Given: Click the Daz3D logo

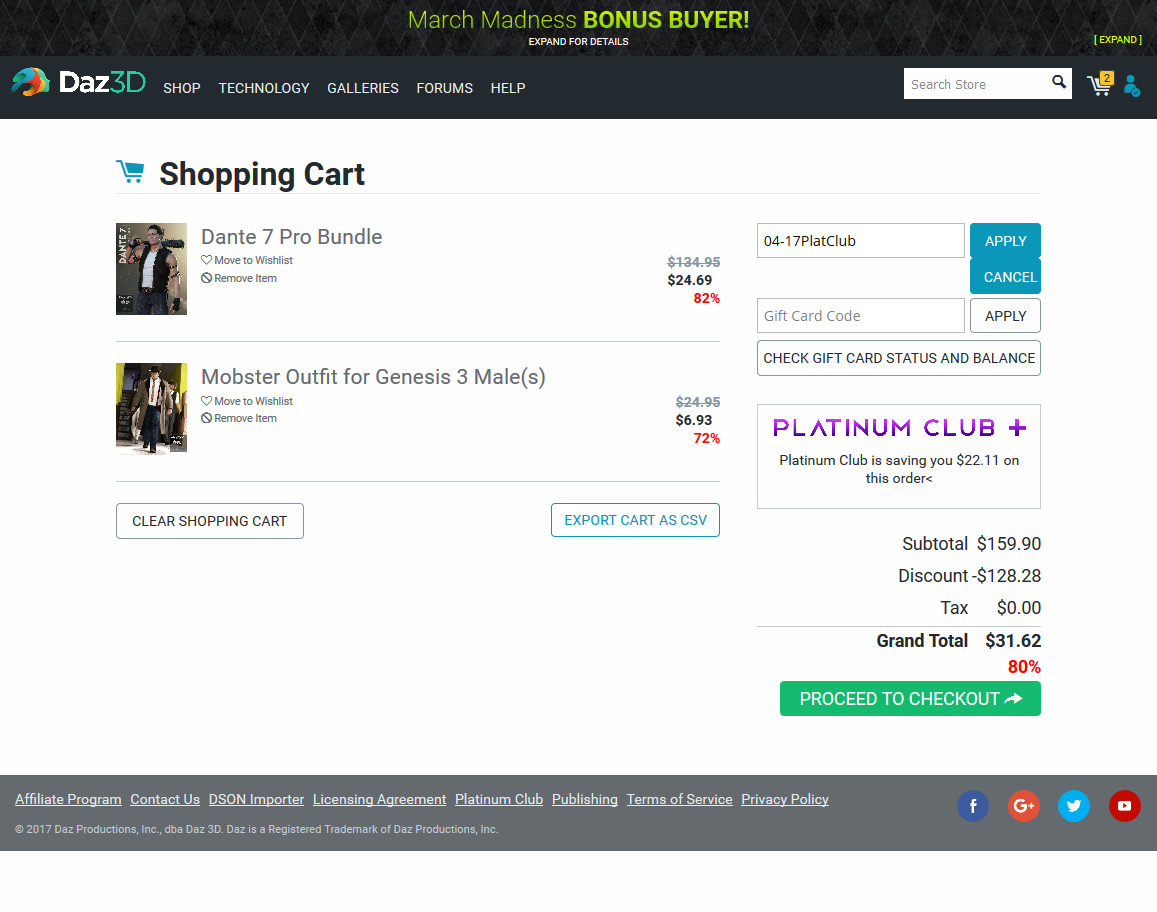Looking at the screenshot, I should (x=79, y=82).
